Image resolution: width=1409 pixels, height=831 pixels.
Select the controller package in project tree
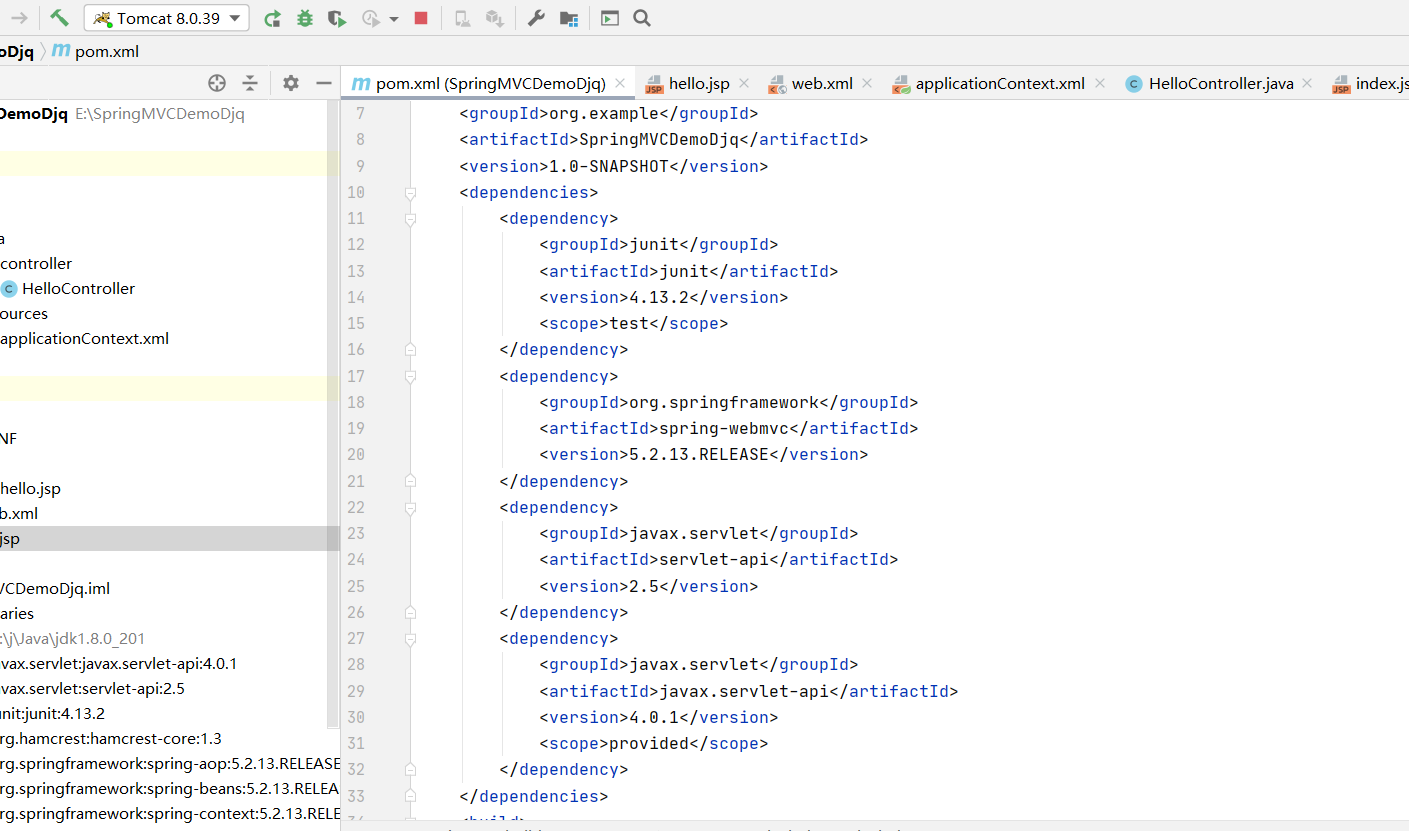[36, 263]
